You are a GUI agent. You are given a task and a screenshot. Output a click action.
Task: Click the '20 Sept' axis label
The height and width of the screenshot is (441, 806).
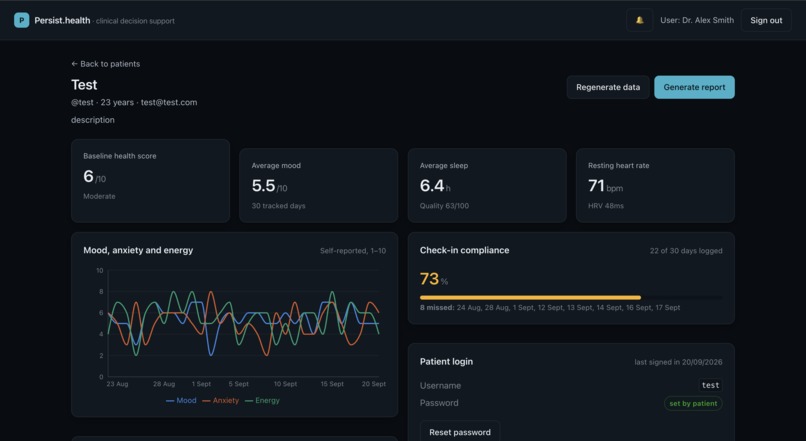click(x=374, y=384)
